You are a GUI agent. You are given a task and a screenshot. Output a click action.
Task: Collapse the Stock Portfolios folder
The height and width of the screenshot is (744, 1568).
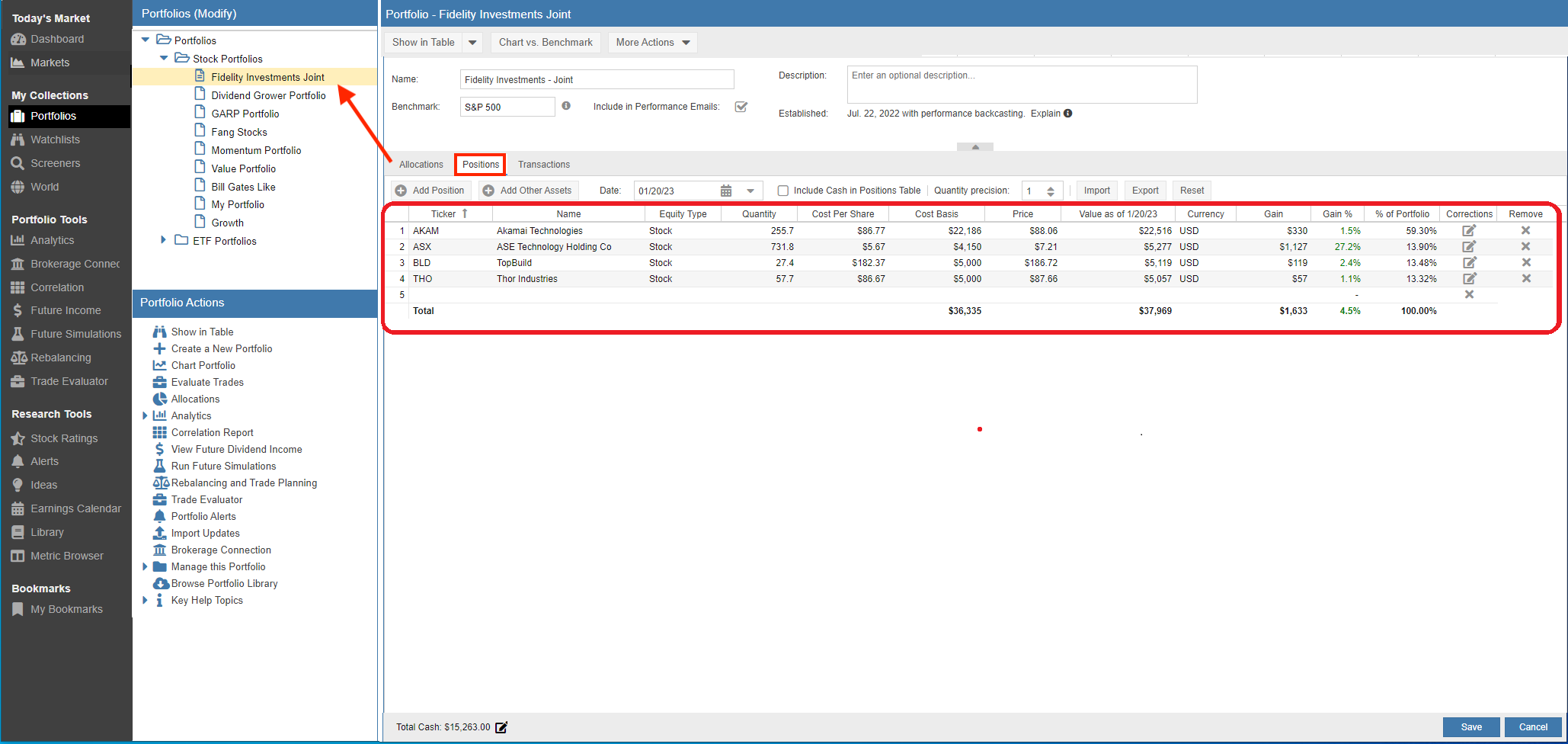(164, 58)
